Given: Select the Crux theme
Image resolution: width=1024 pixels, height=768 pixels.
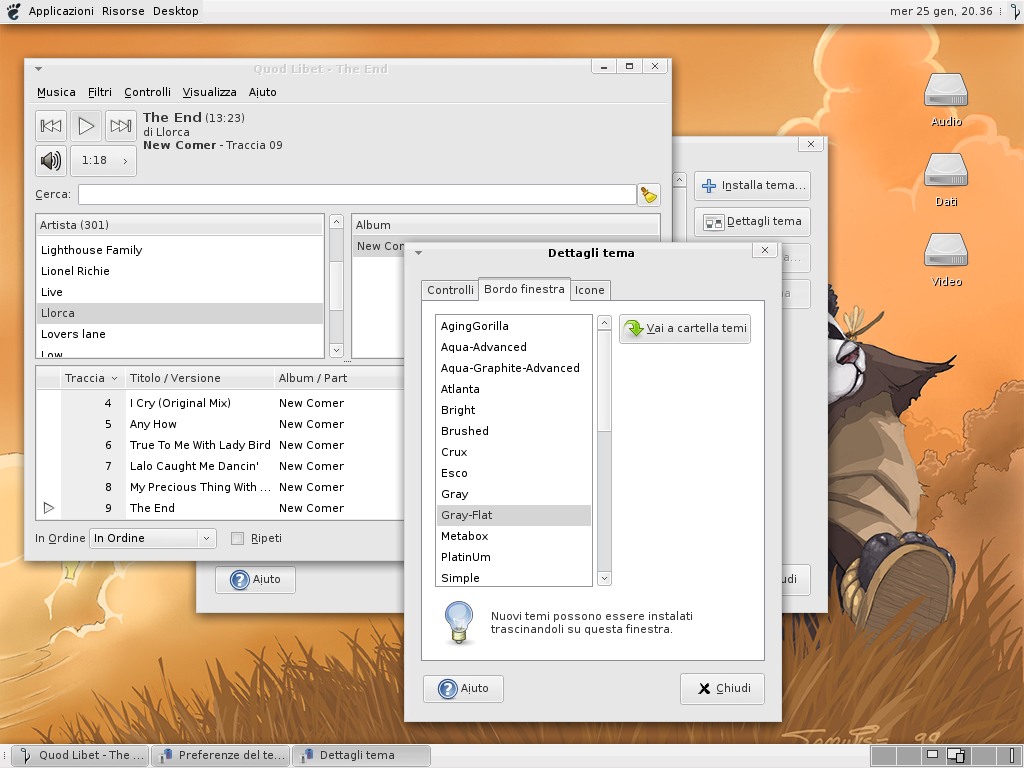Looking at the screenshot, I should 514,452.
